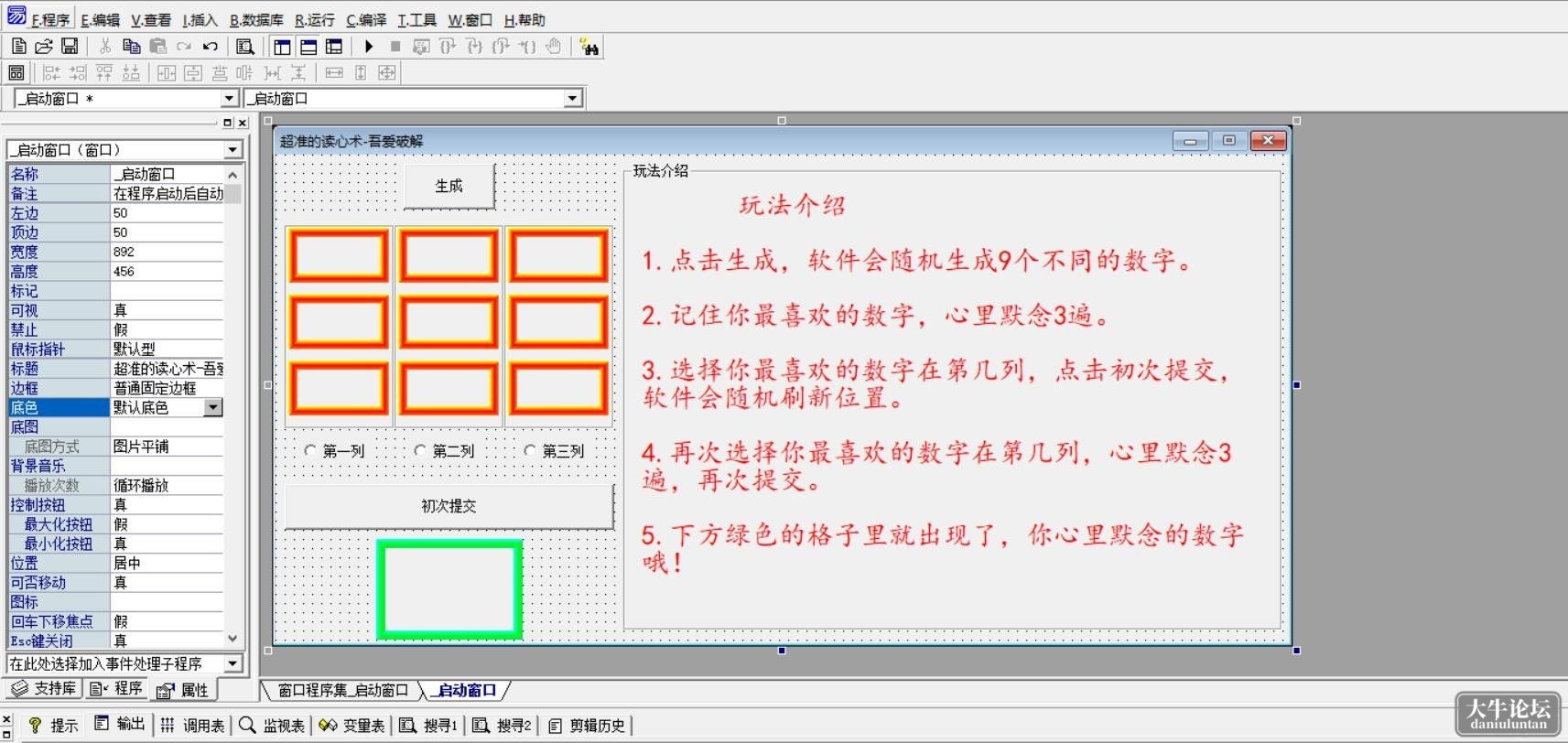Click the Stop square icon
1568x743 pixels.
(x=395, y=46)
